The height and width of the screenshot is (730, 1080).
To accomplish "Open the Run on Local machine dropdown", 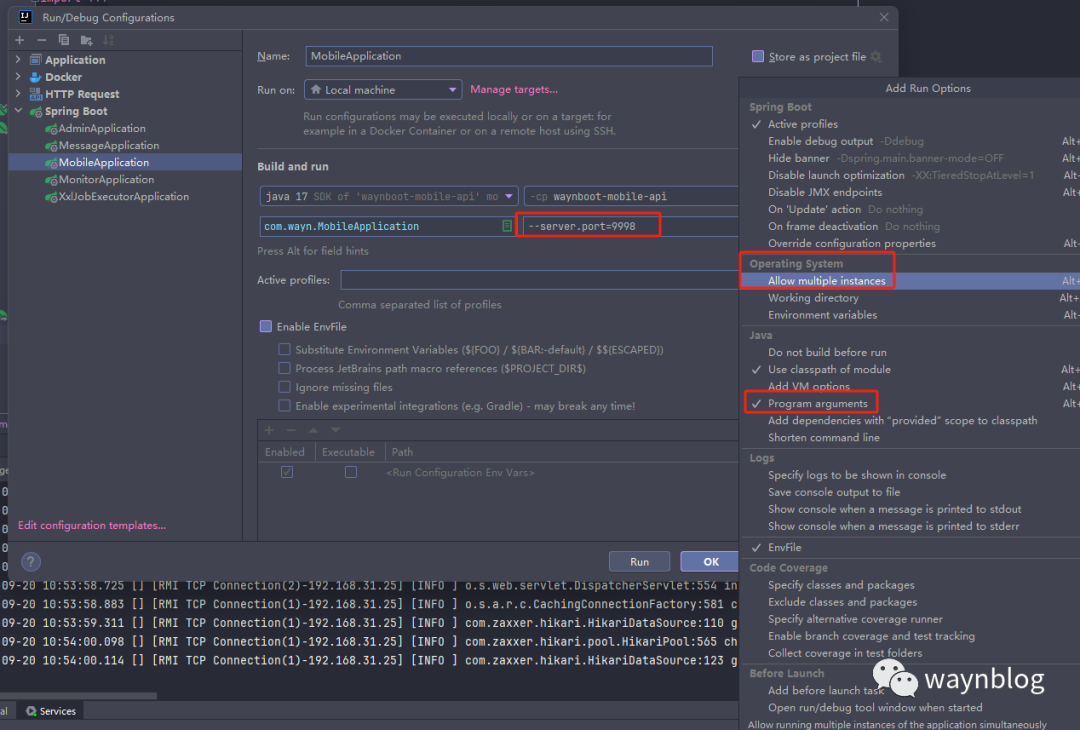I will pyautogui.click(x=382, y=90).
